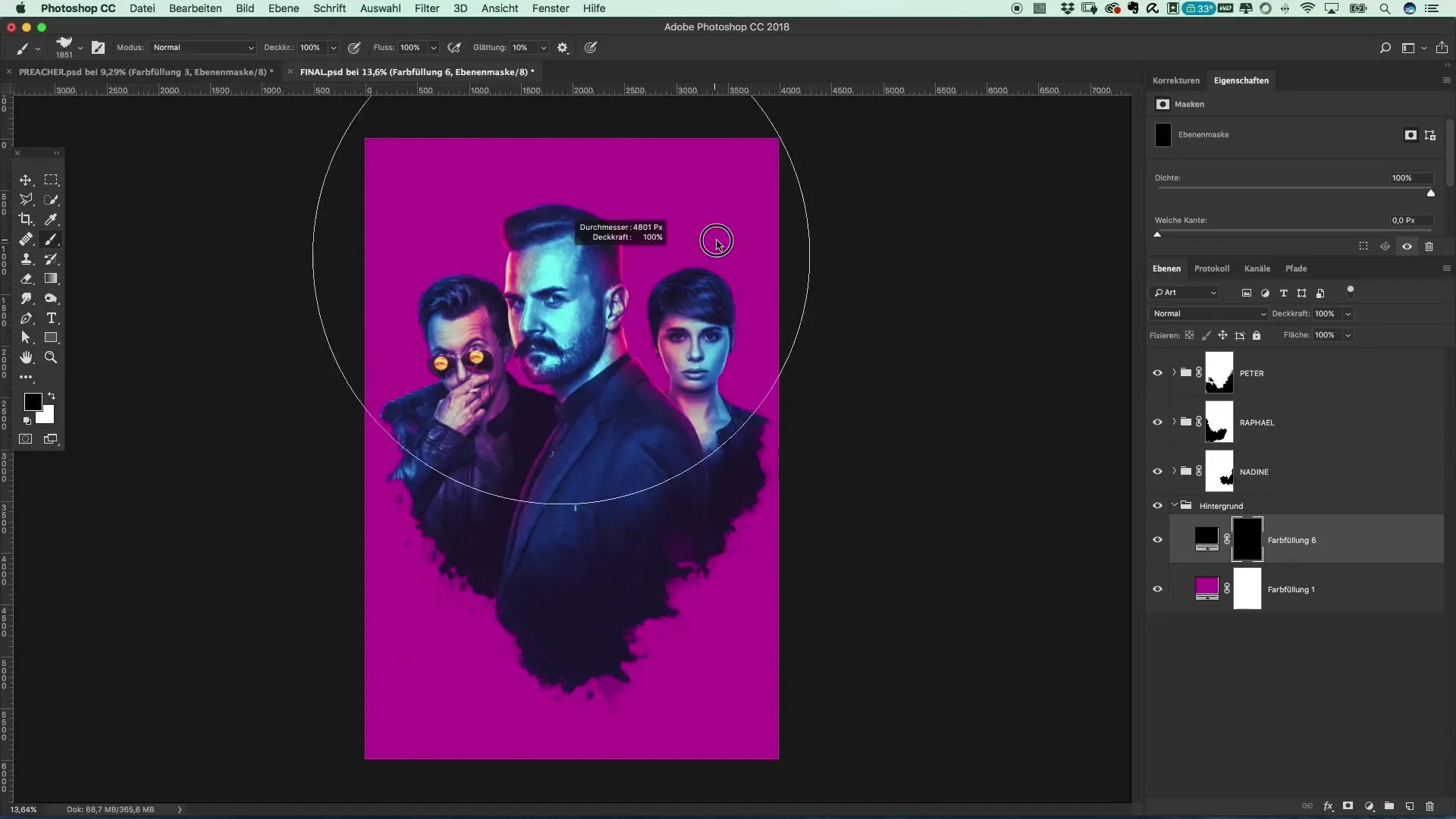Image resolution: width=1456 pixels, height=819 pixels.
Task: Toggle NADINE group visibility
Action: (x=1157, y=472)
